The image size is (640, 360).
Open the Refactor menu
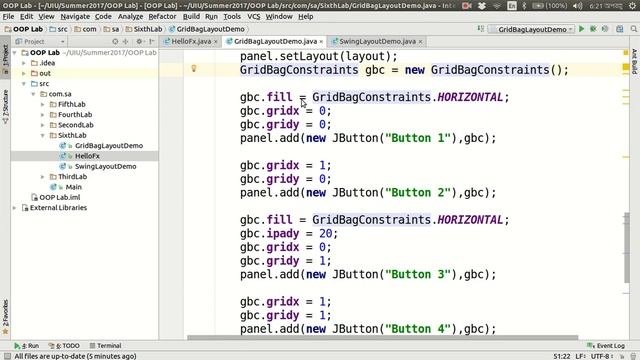point(162,17)
